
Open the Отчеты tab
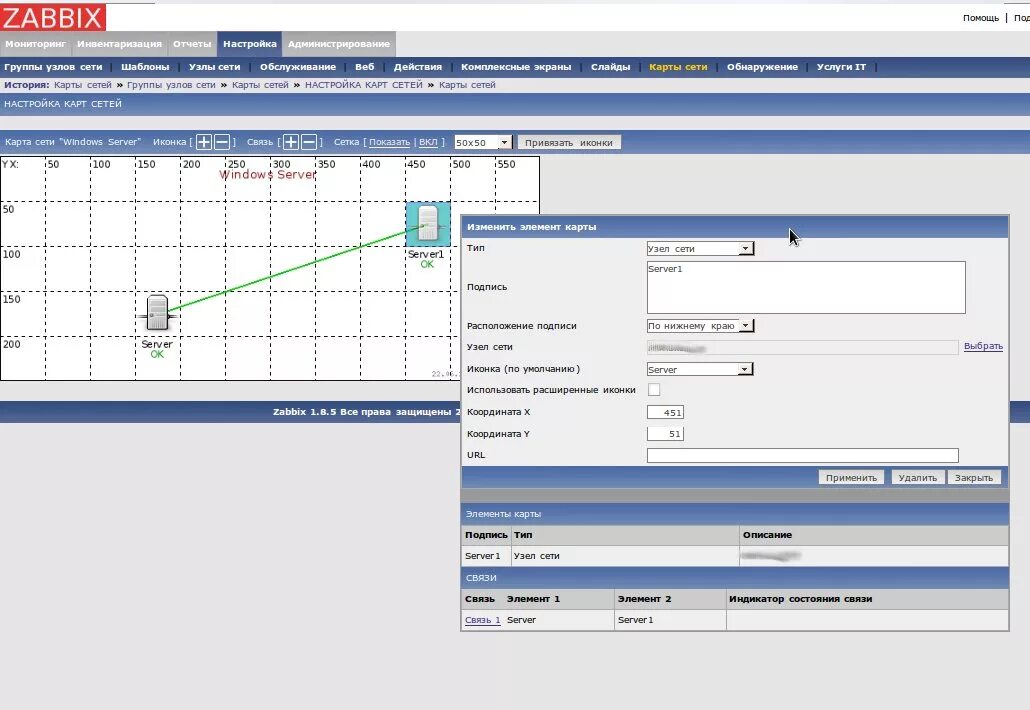click(x=192, y=44)
